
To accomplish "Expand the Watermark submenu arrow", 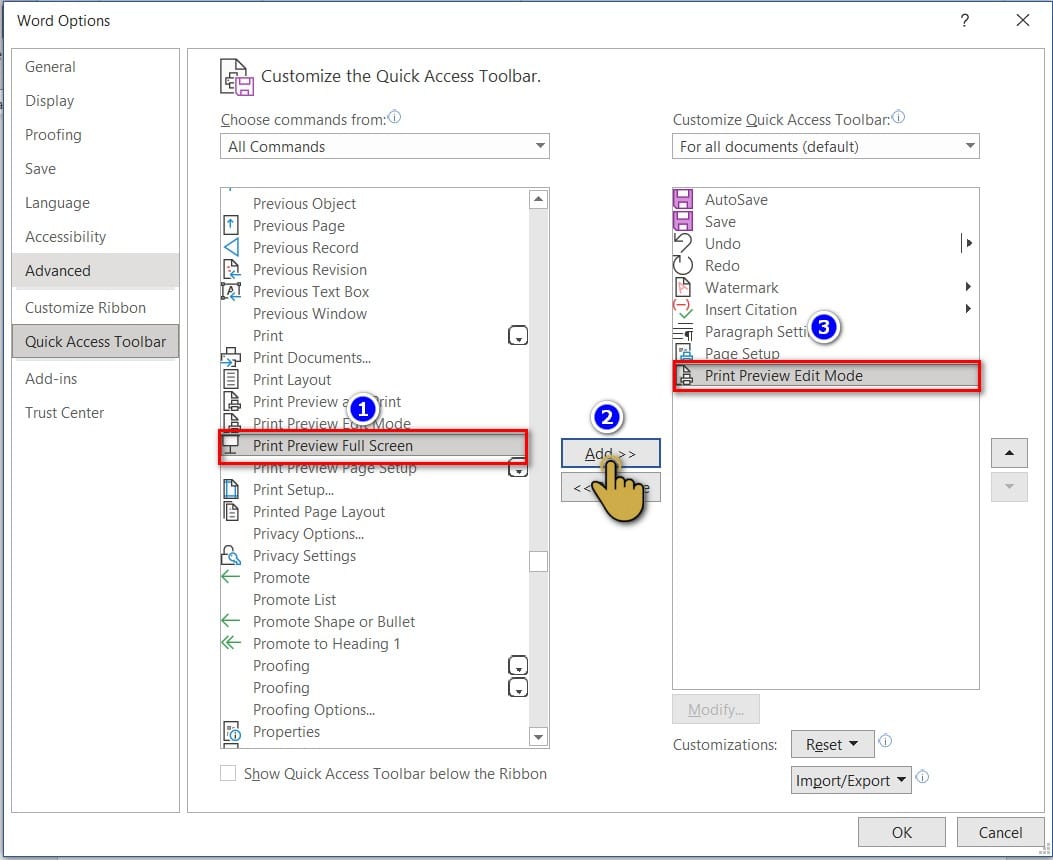I will pyautogui.click(x=968, y=287).
